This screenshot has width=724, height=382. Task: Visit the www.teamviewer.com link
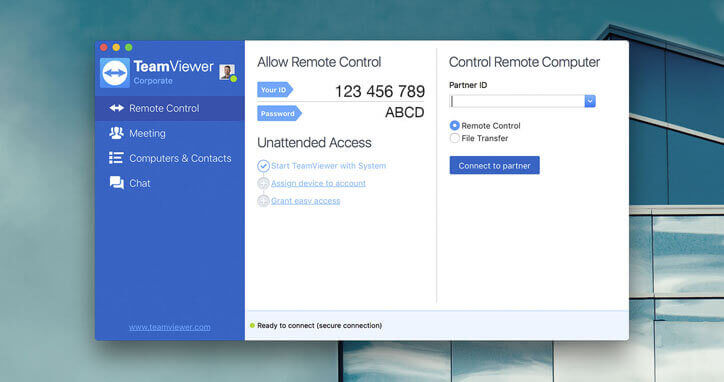tap(169, 327)
